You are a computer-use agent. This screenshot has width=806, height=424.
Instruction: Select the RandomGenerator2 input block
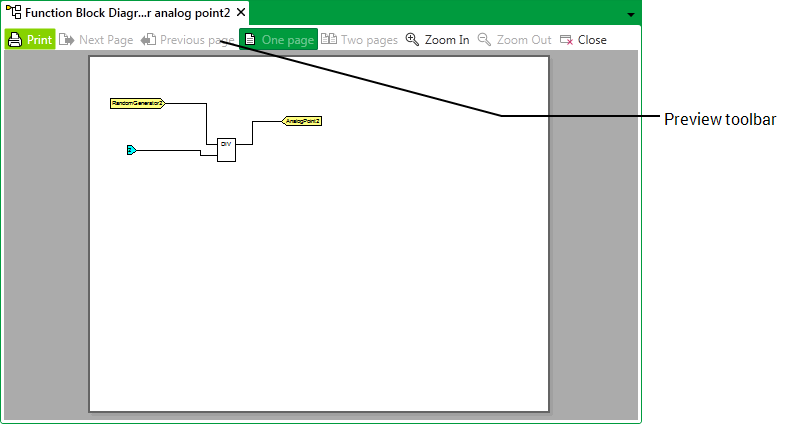[x=137, y=103]
